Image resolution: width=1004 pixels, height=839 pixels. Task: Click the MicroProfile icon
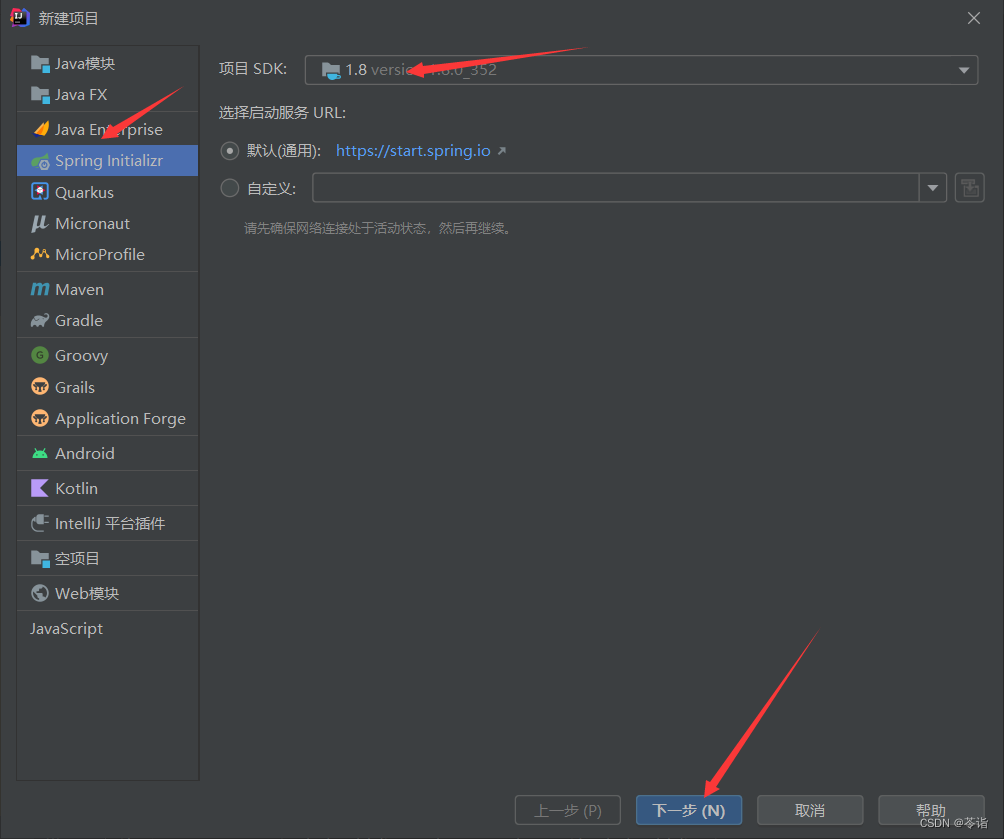(40, 254)
